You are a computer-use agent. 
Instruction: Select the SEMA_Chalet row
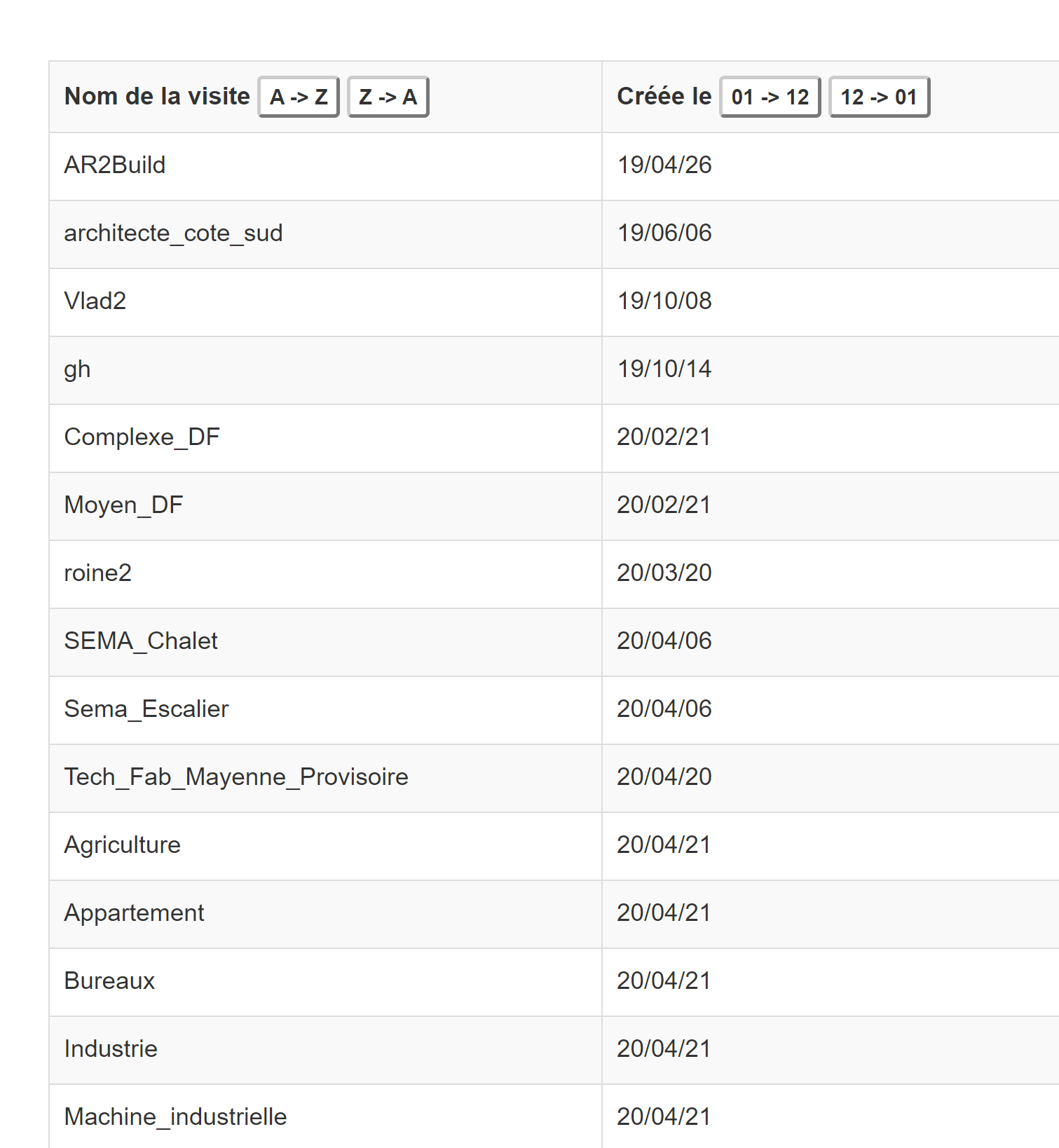[140, 641]
